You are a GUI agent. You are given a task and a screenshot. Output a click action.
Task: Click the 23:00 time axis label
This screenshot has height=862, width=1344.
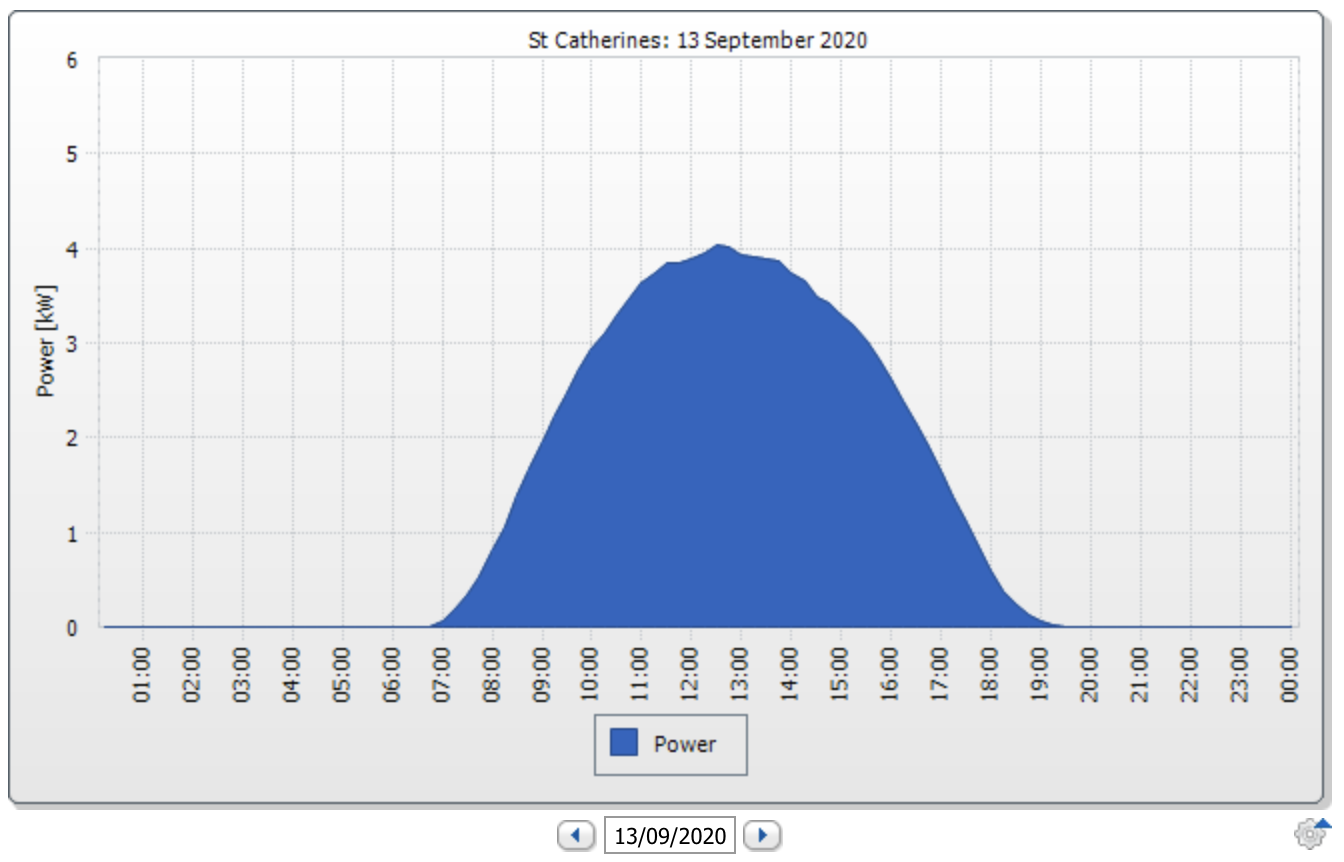1240,674
